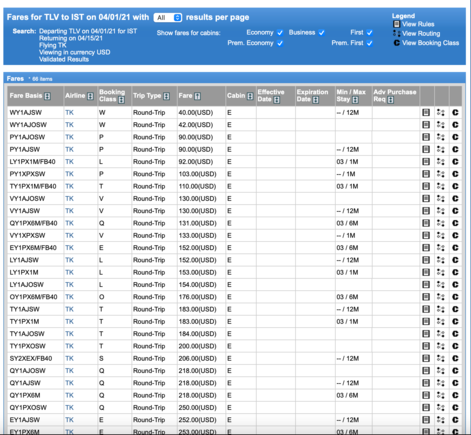View routing for the LY1AJOSW fare
471x435 pixels.
[441, 285]
